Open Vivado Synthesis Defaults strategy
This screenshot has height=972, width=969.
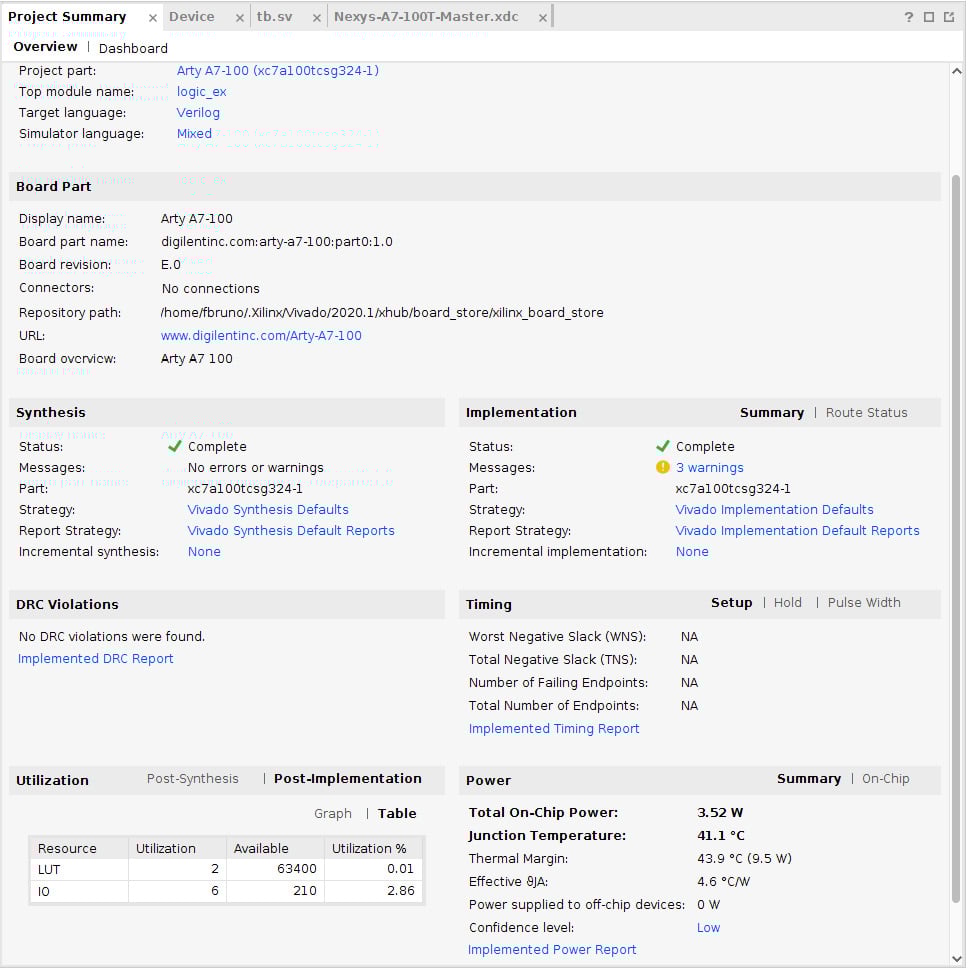268,510
